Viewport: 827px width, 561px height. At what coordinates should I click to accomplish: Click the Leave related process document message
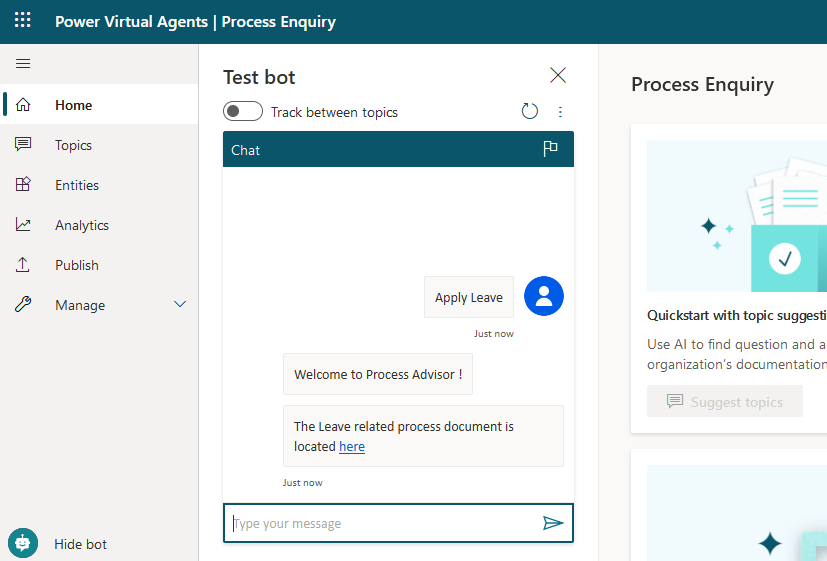424,436
